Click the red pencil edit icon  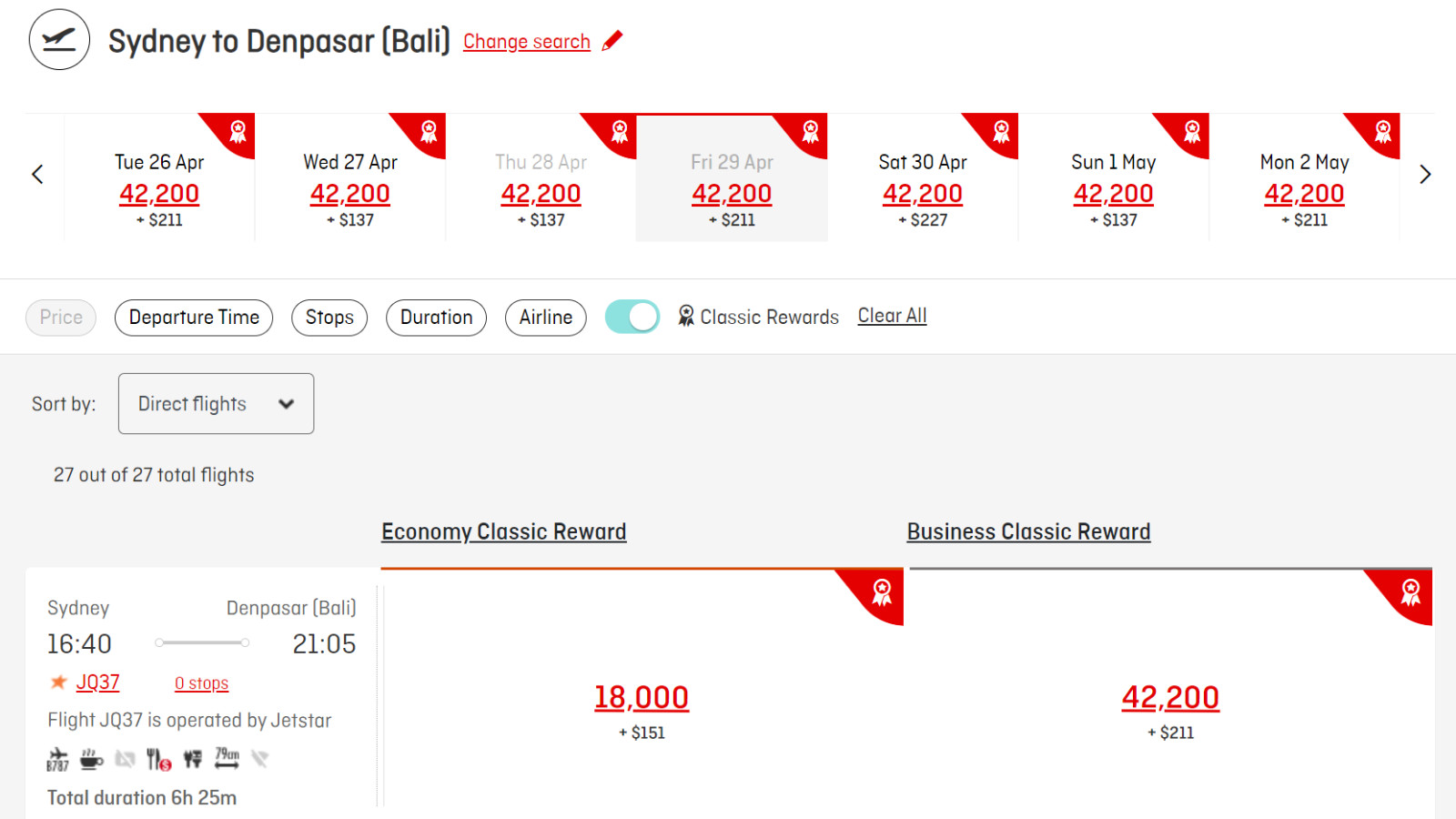point(612,41)
